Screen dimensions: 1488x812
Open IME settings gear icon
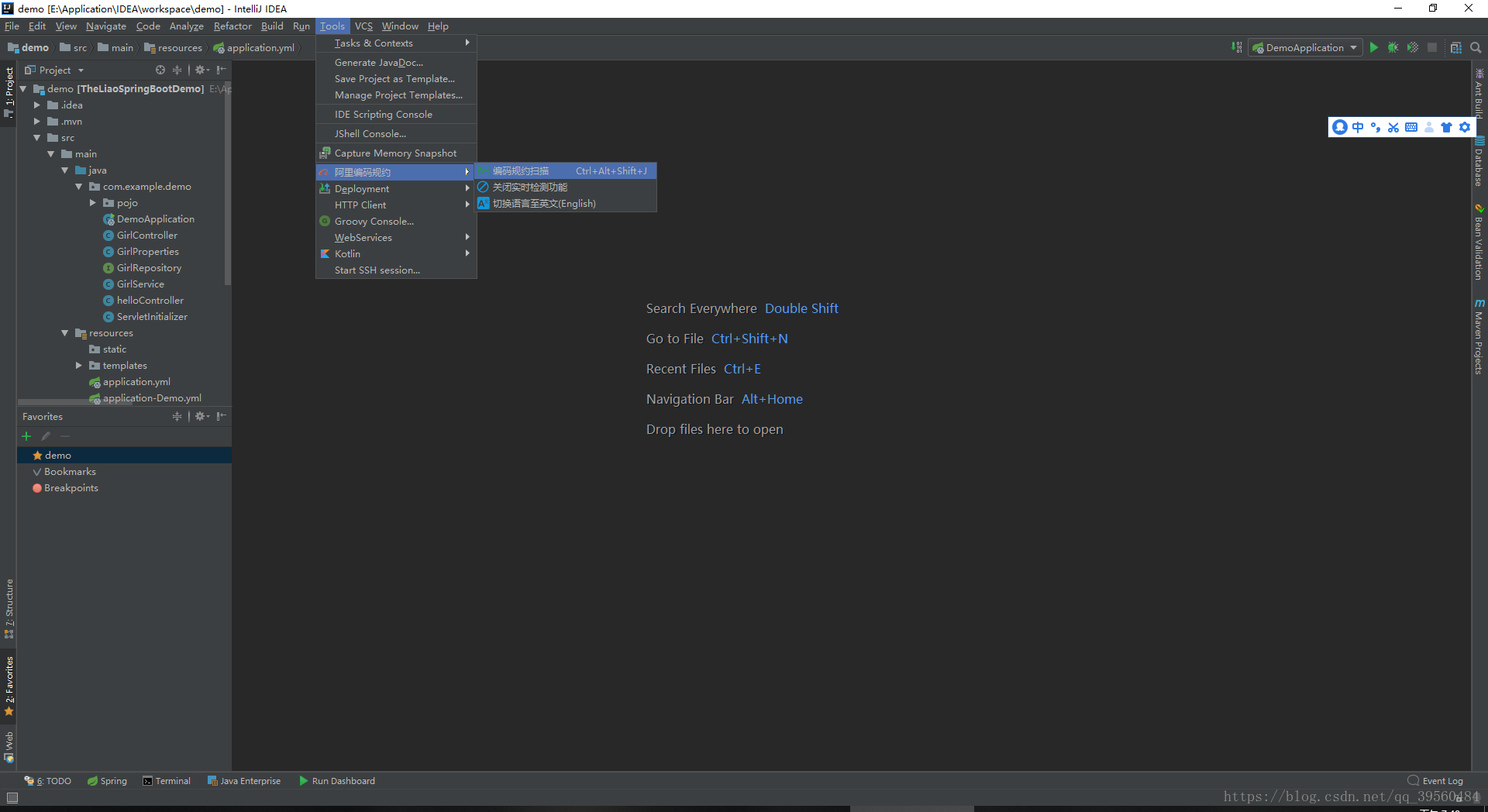(x=1464, y=127)
